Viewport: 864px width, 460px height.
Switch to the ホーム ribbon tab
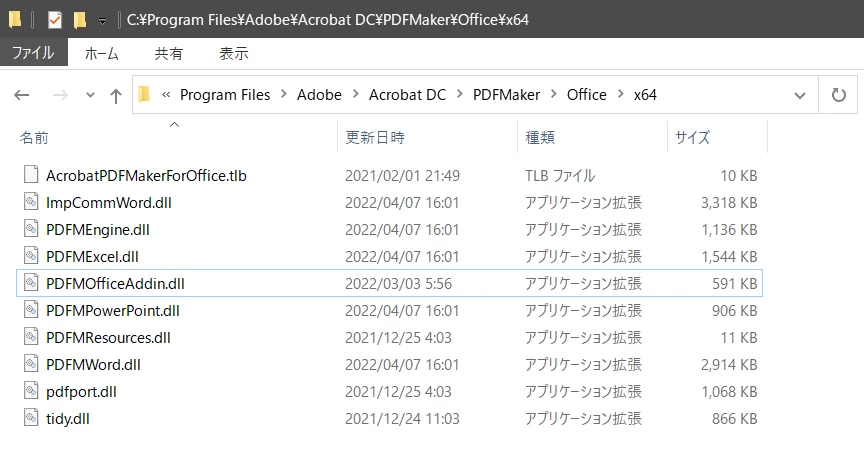coord(101,53)
